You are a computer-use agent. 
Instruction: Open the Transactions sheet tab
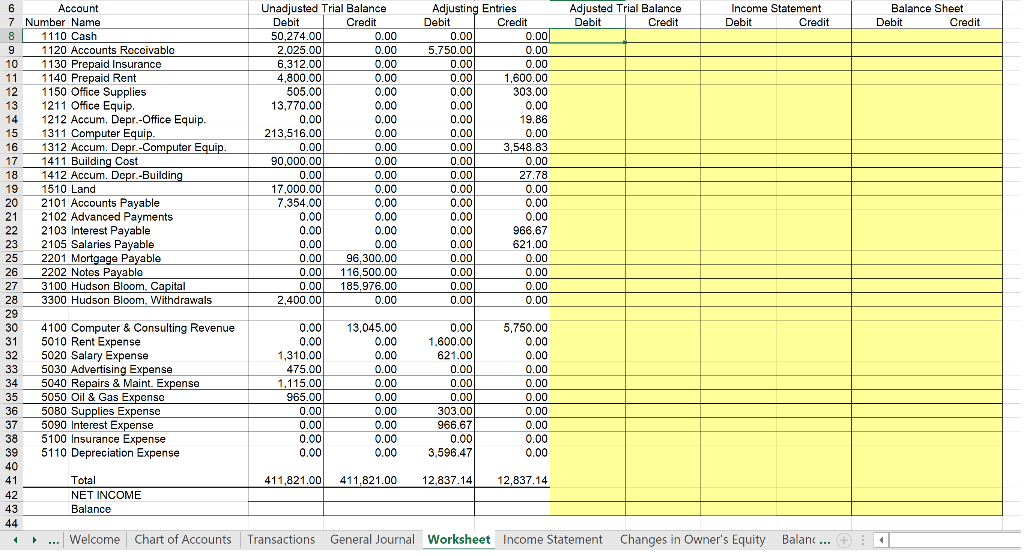click(281, 540)
